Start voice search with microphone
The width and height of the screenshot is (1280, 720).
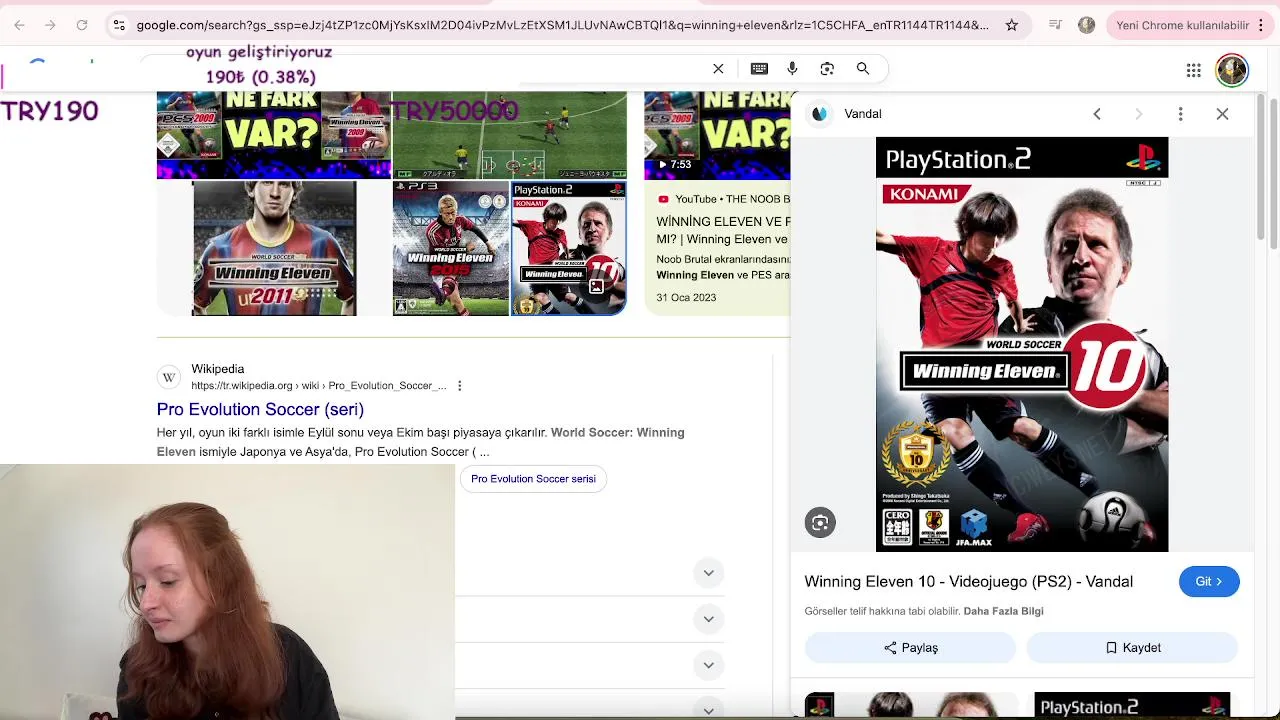pos(792,69)
